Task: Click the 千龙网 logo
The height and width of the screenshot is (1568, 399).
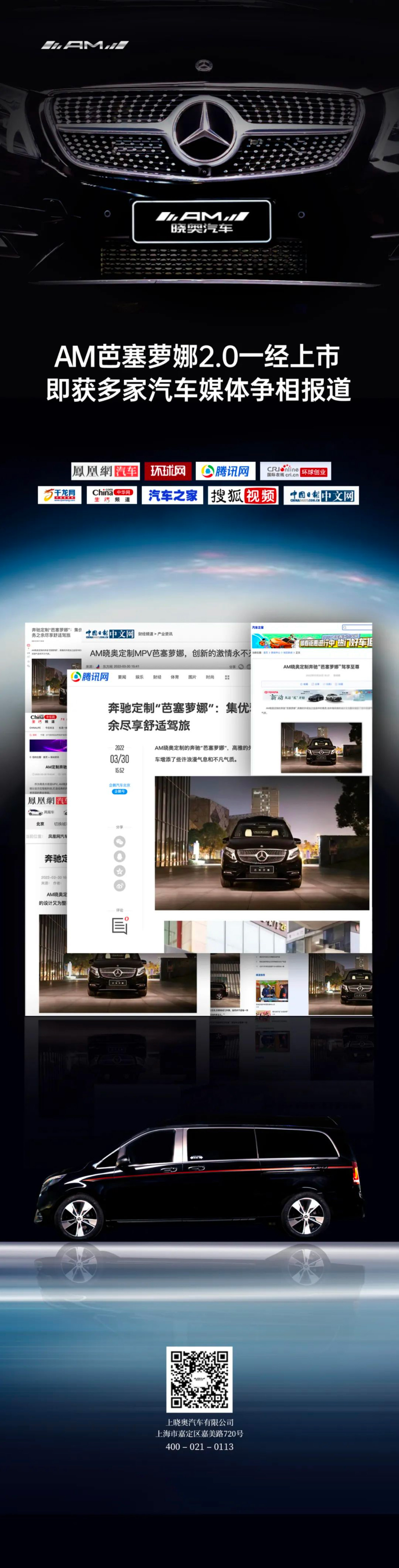Action: pos(60,495)
